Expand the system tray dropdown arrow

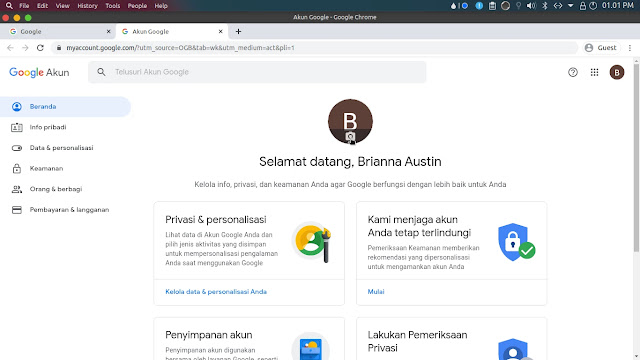coord(571,6)
